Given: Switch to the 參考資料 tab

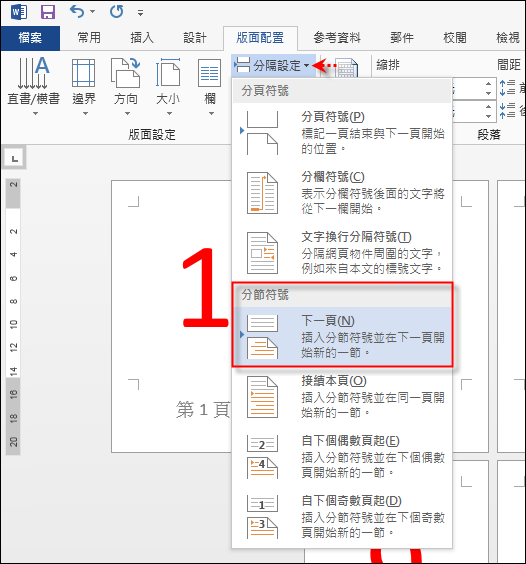Looking at the screenshot, I should click(337, 38).
